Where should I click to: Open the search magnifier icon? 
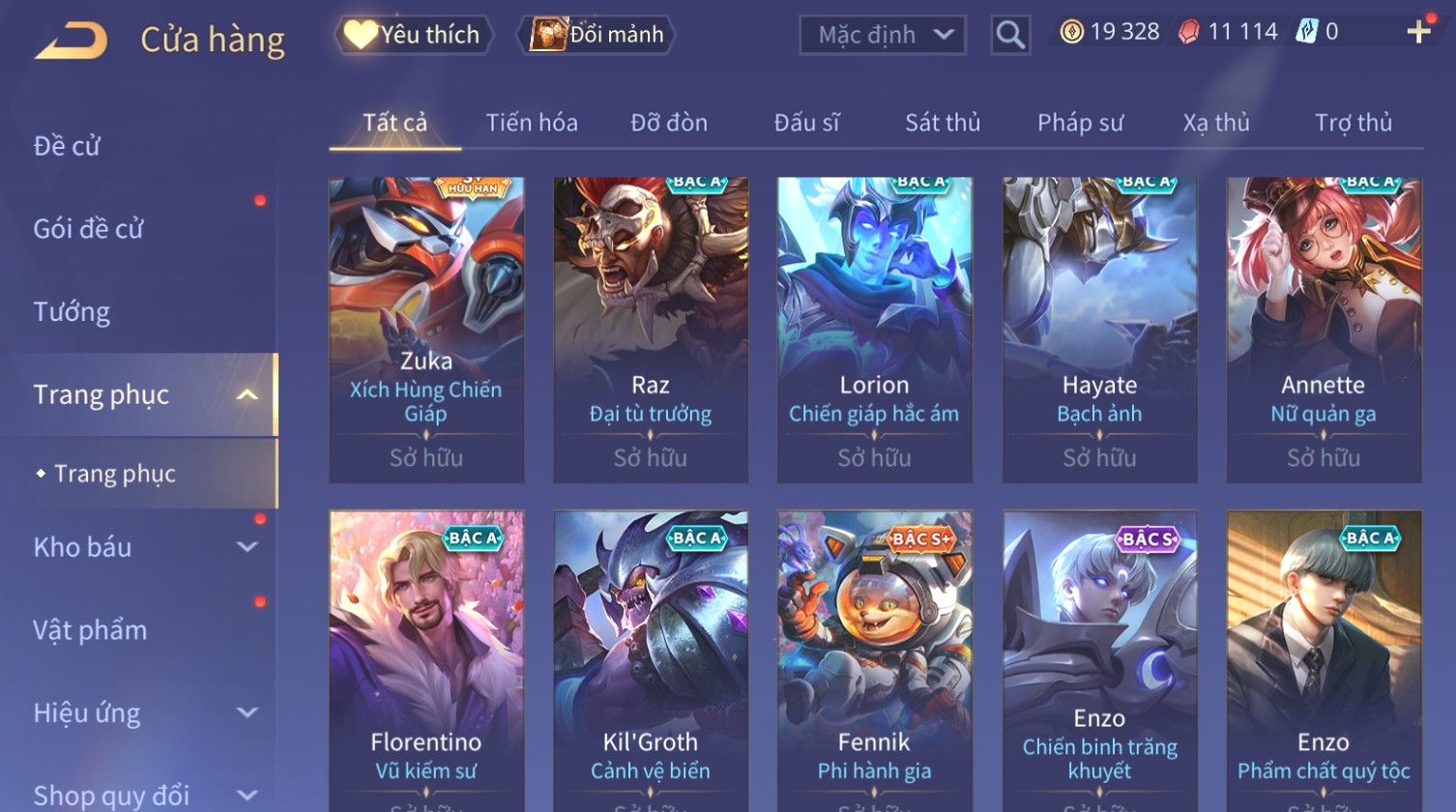[x=1010, y=35]
